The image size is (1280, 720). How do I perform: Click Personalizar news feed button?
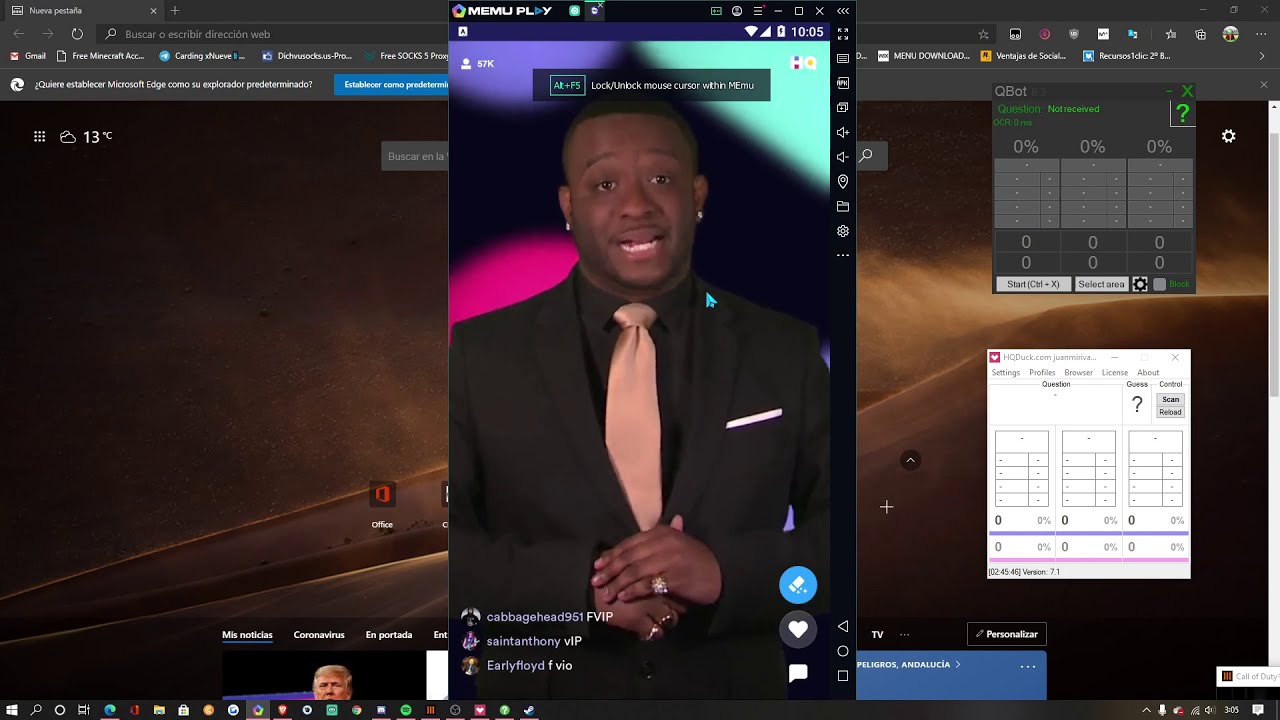pyautogui.click(x=1007, y=634)
